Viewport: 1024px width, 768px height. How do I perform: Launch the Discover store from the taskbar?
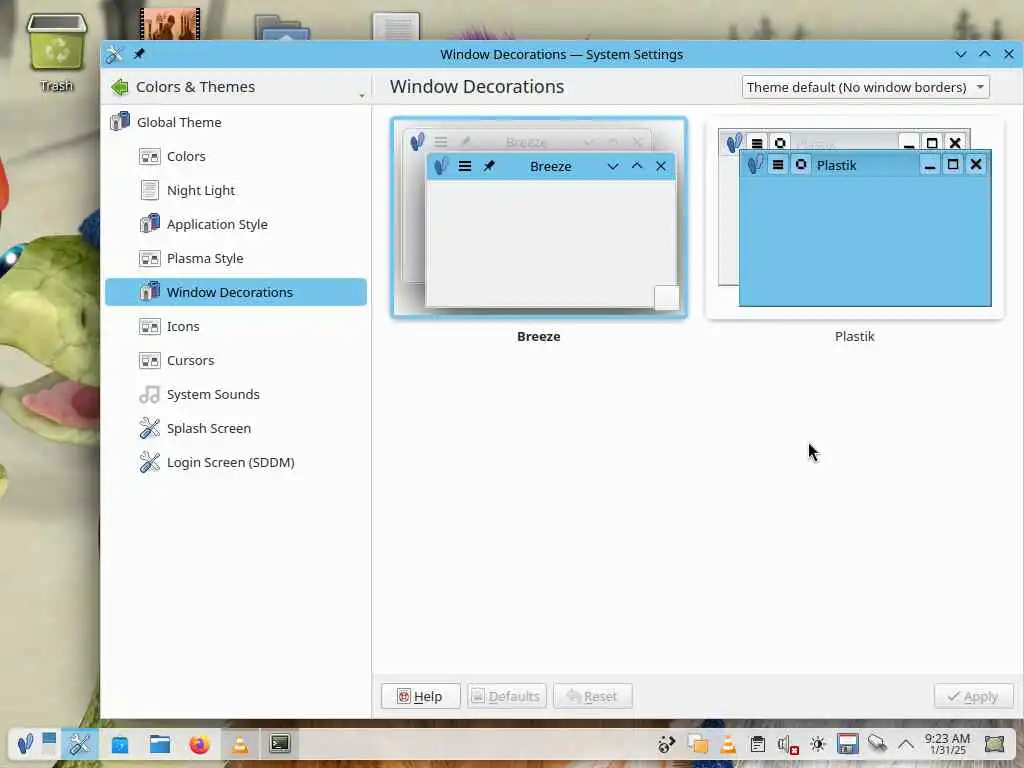pyautogui.click(x=120, y=744)
